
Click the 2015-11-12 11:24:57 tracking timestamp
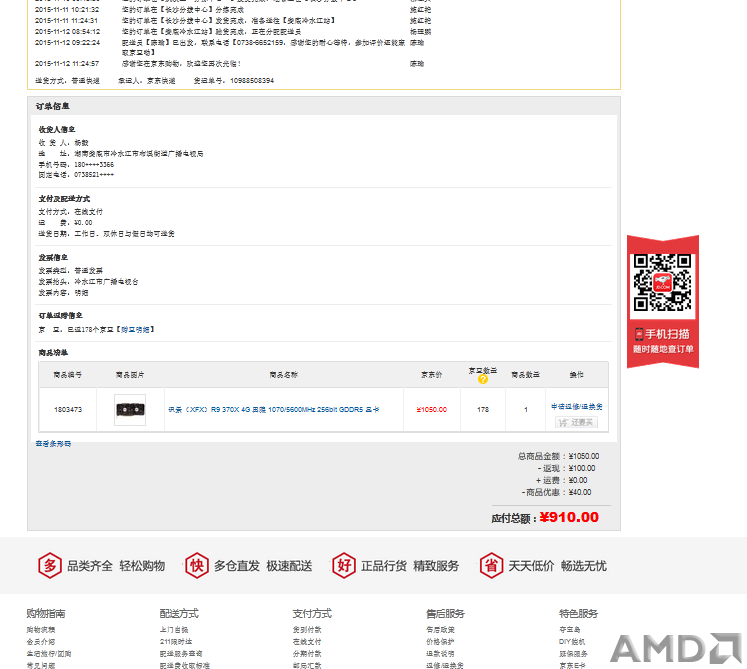(x=67, y=63)
